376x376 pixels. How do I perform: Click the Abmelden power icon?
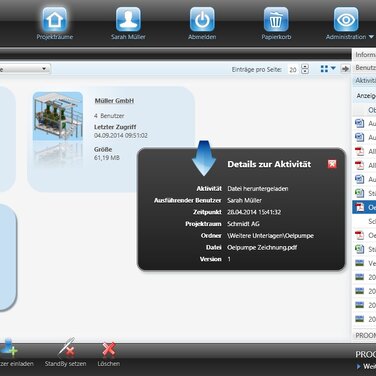pyautogui.click(x=202, y=19)
